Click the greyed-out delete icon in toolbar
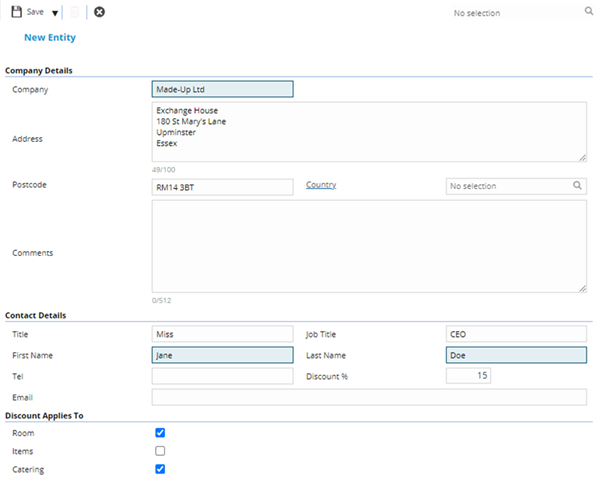This screenshot has width=600, height=489. click(x=75, y=12)
